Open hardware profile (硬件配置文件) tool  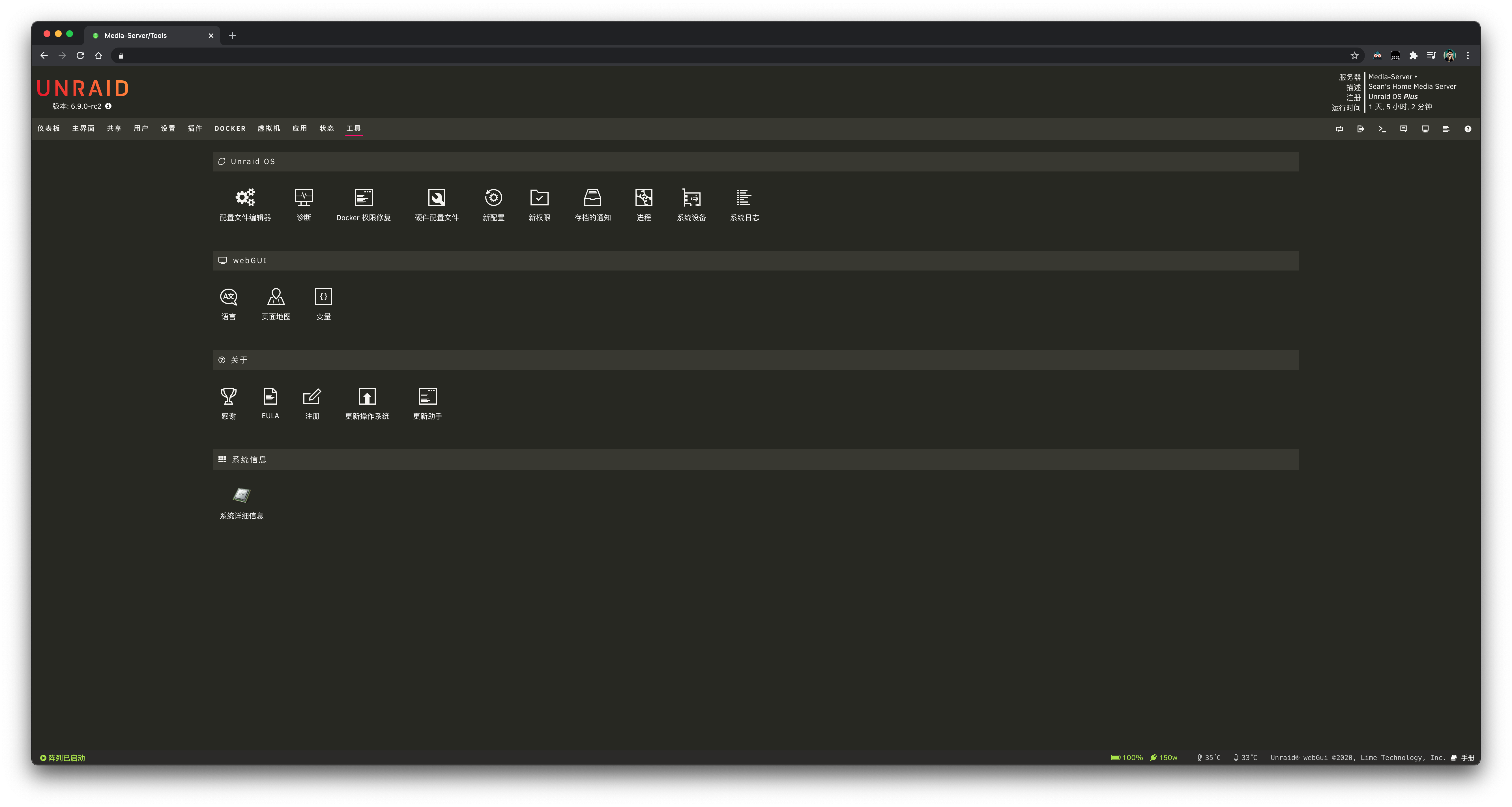436,198
